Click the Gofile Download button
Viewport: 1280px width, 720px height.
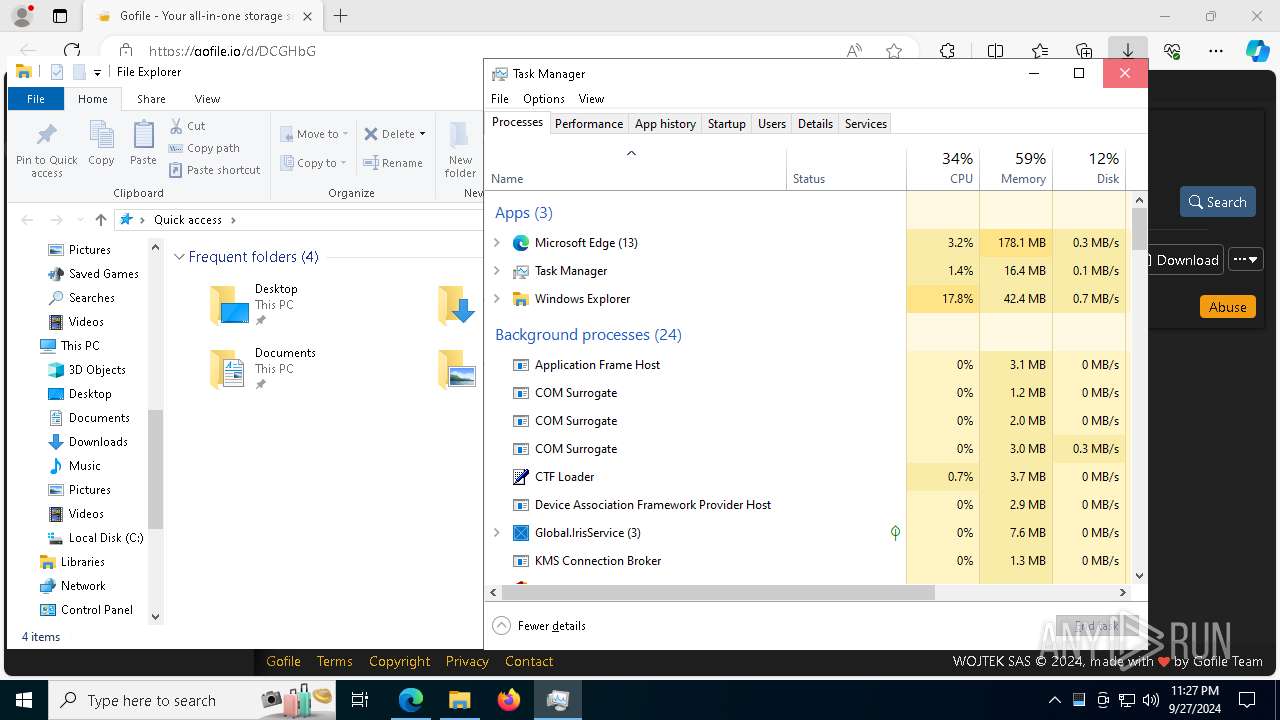[1184, 260]
